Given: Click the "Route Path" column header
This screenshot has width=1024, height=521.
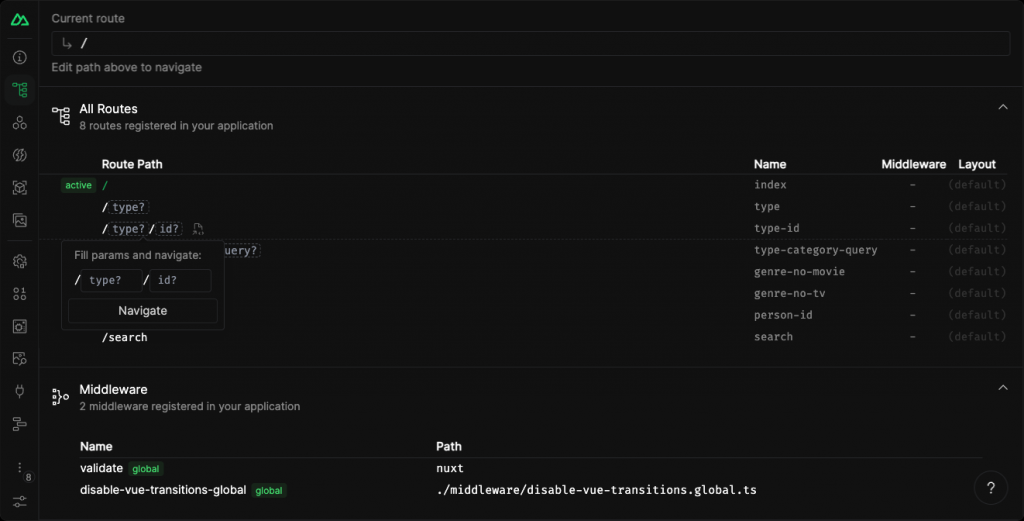Looking at the screenshot, I should point(132,165).
